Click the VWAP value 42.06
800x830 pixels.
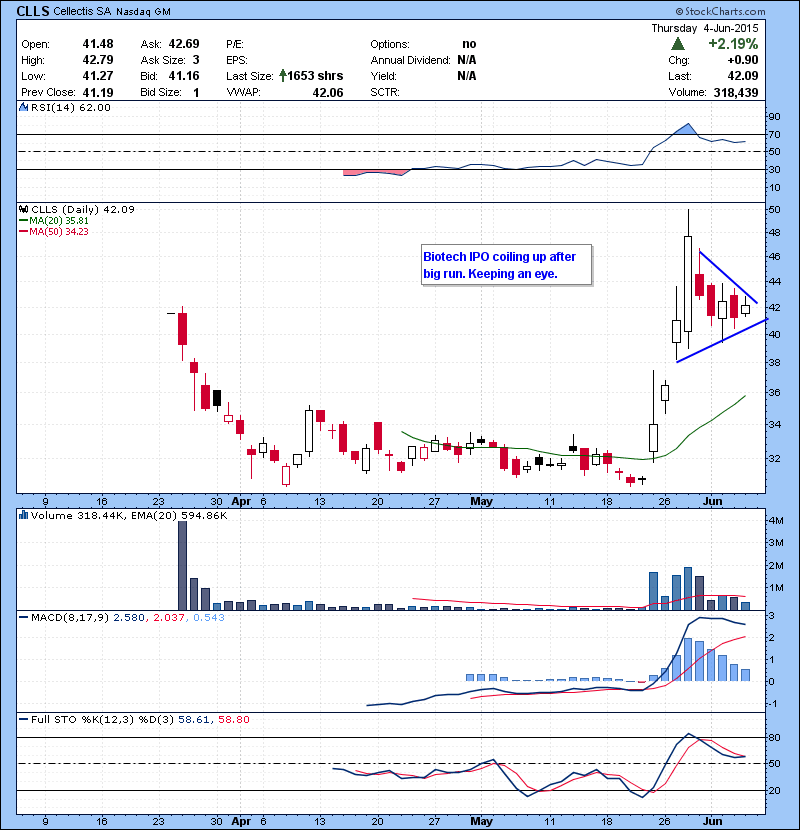[x=328, y=93]
